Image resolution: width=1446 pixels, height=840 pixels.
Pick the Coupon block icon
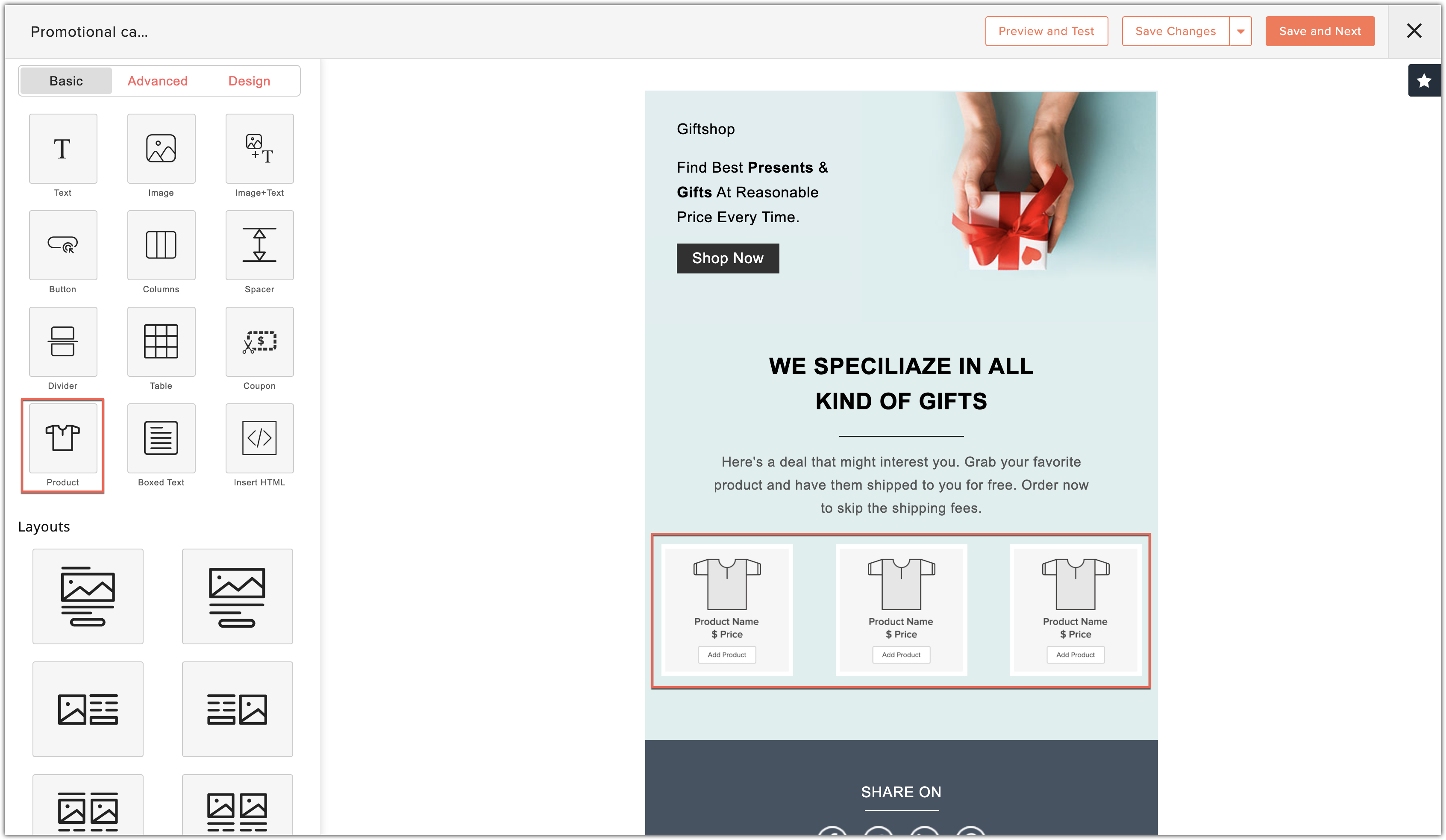tap(259, 342)
